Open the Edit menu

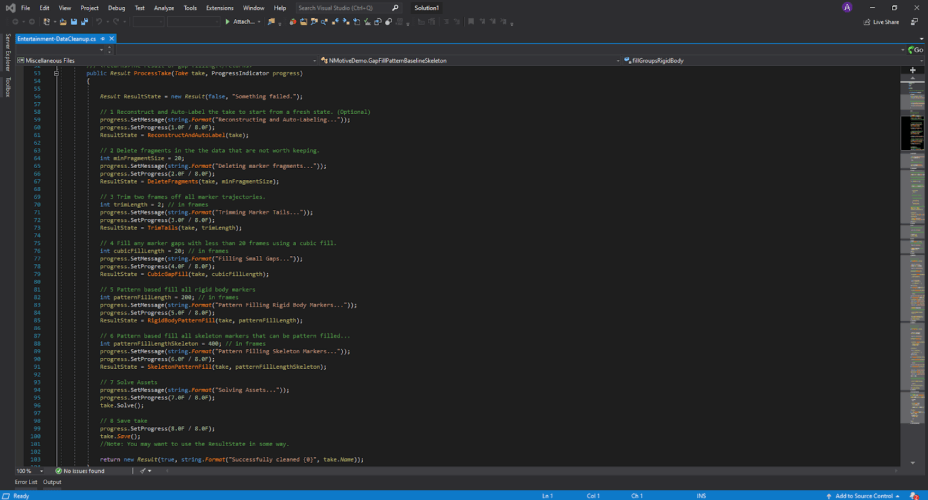click(44, 8)
